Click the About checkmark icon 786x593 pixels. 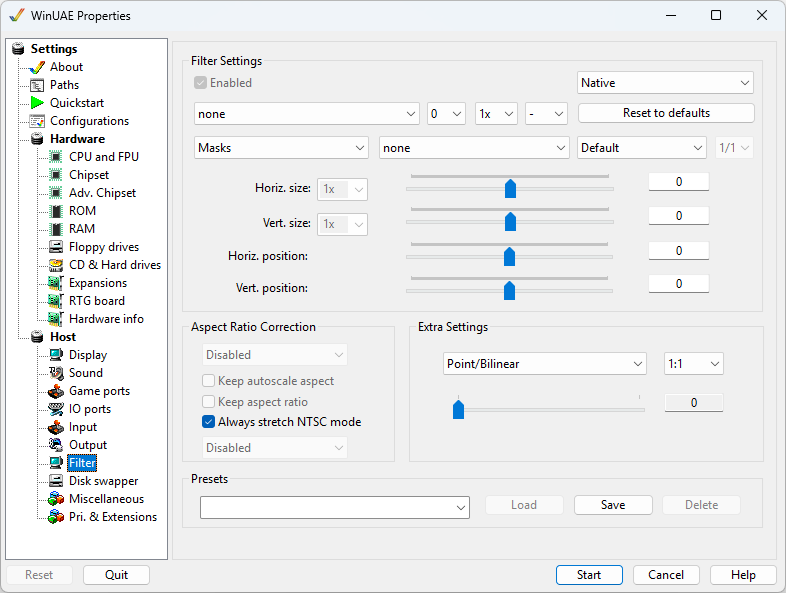(x=37, y=67)
